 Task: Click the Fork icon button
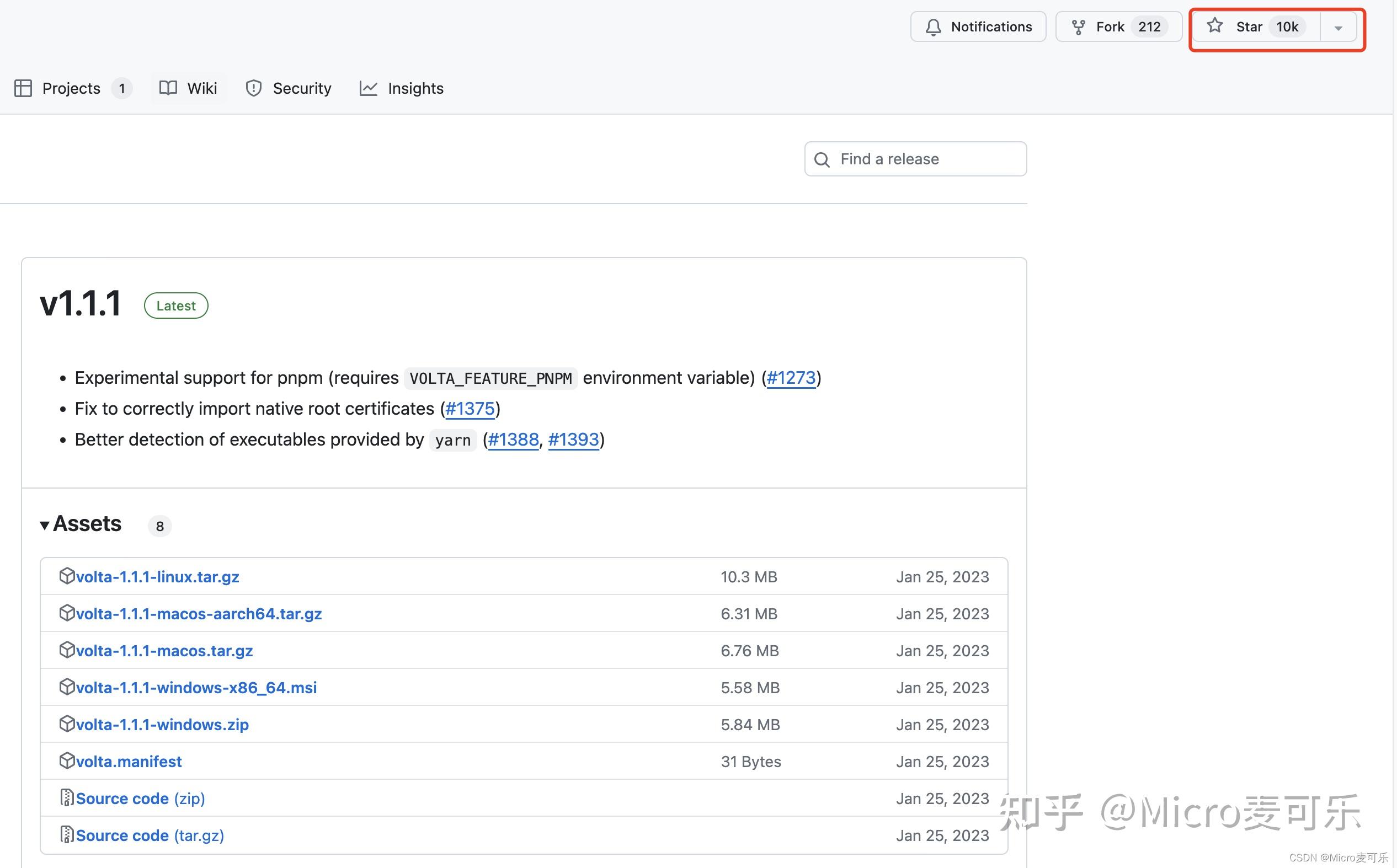(x=1078, y=27)
